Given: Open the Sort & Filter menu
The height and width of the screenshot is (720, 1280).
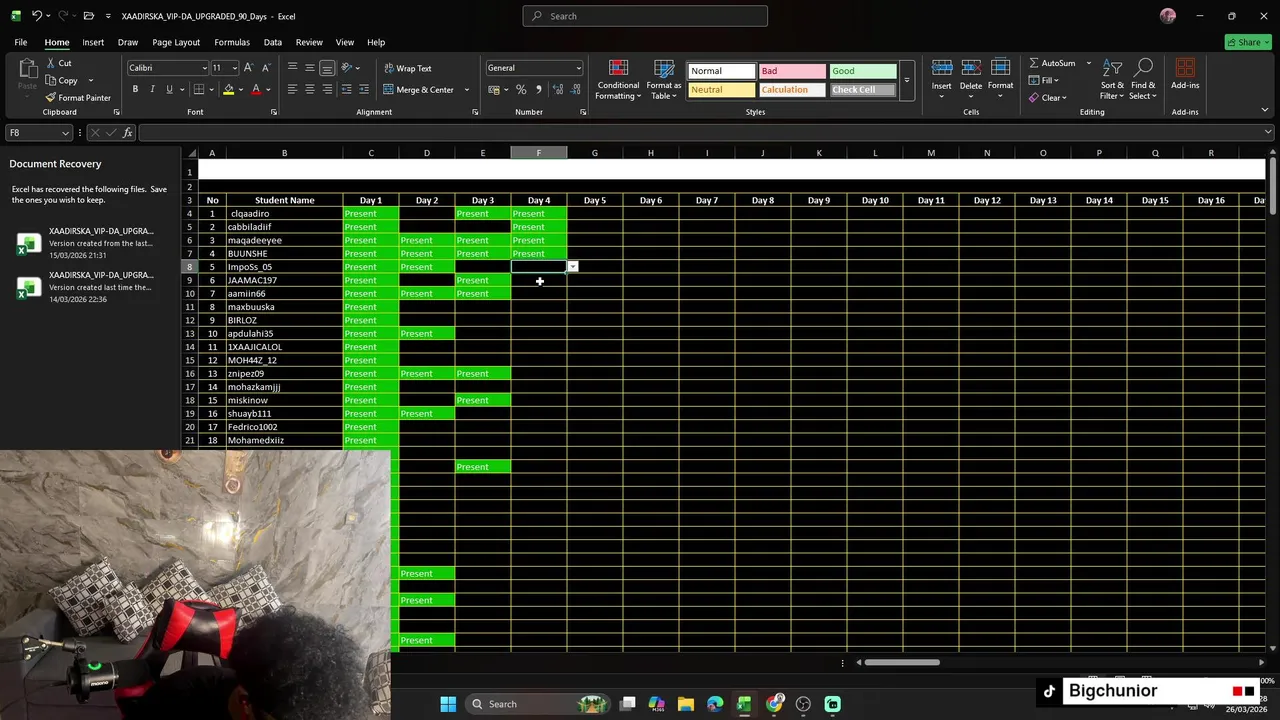Looking at the screenshot, I should 1112,79.
